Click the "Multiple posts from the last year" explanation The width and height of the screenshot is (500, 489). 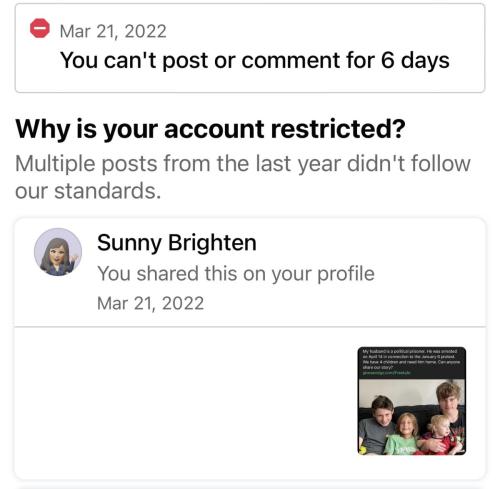point(243,177)
